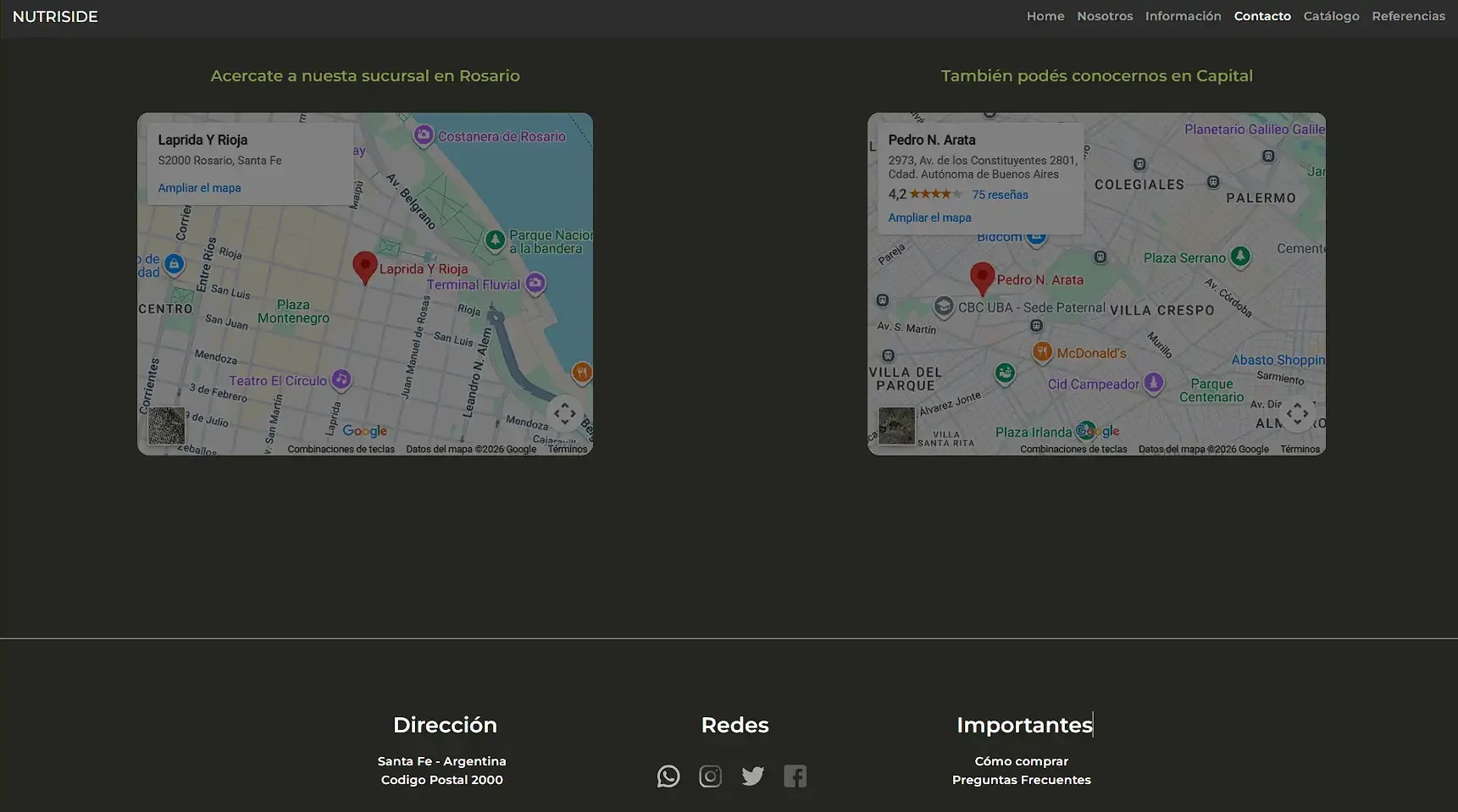Image resolution: width=1458 pixels, height=812 pixels.
Task: Click the green marker beside Alvarez Jonte
Action: point(1005,373)
